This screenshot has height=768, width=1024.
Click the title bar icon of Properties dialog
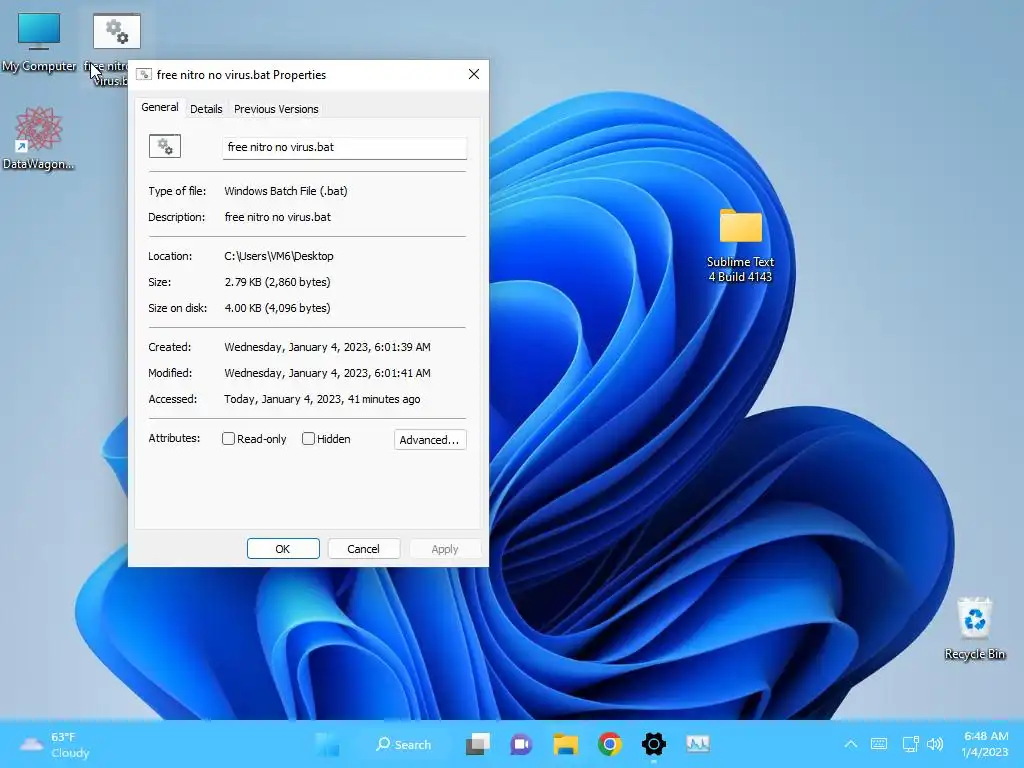144,74
